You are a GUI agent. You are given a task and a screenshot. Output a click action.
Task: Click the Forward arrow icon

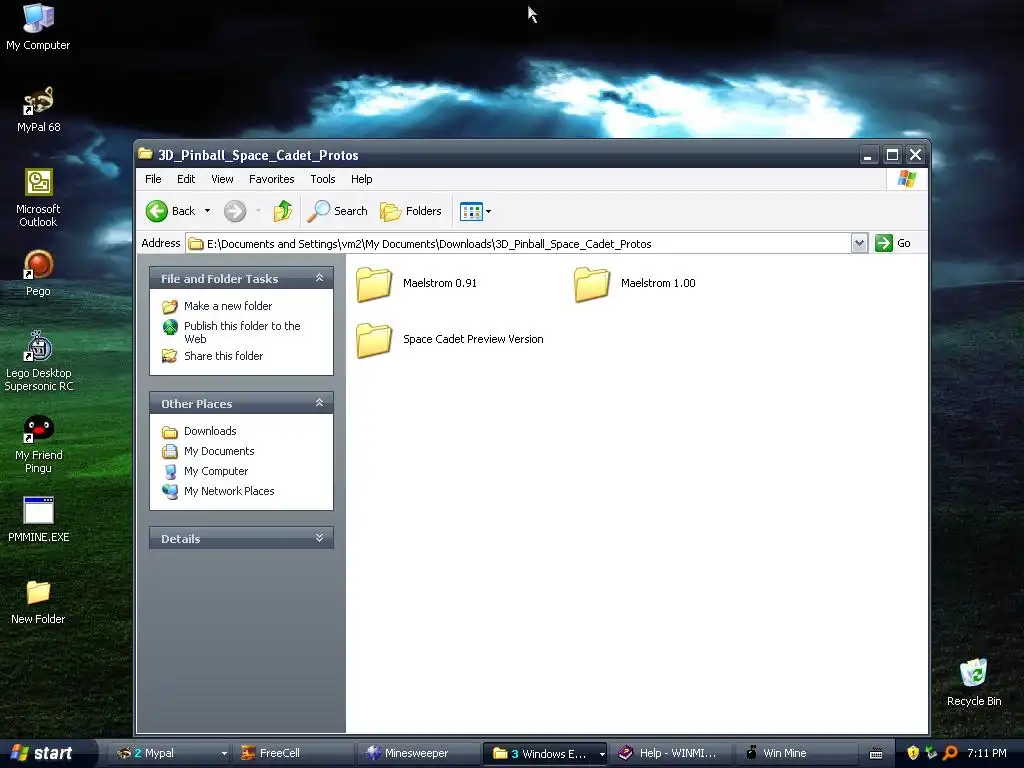[x=235, y=211]
